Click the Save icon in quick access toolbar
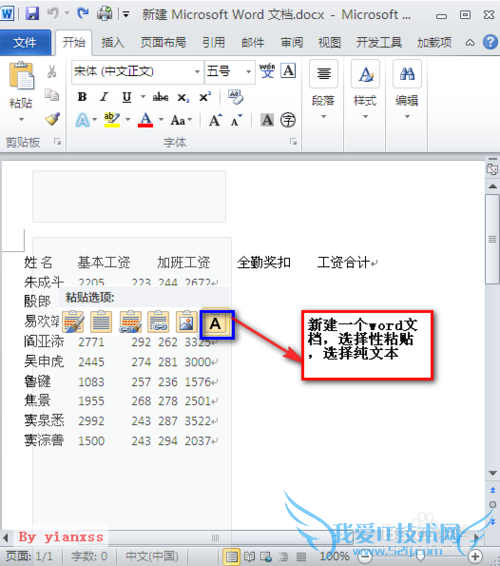 (32, 14)
